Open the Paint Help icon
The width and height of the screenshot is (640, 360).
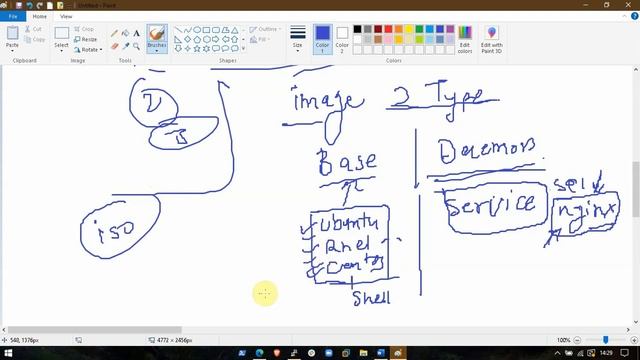634,16
